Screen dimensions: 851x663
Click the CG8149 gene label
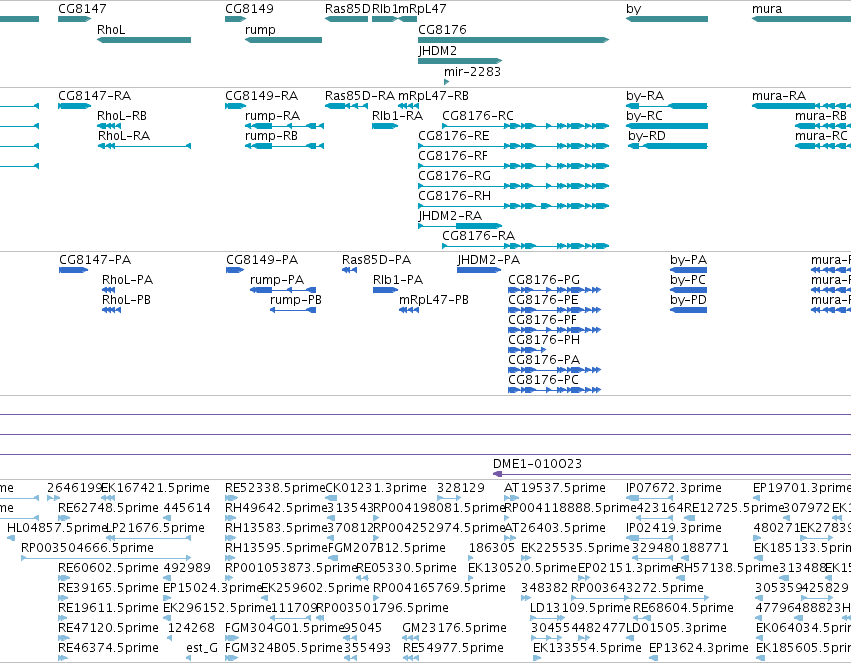tap(249, 9)
